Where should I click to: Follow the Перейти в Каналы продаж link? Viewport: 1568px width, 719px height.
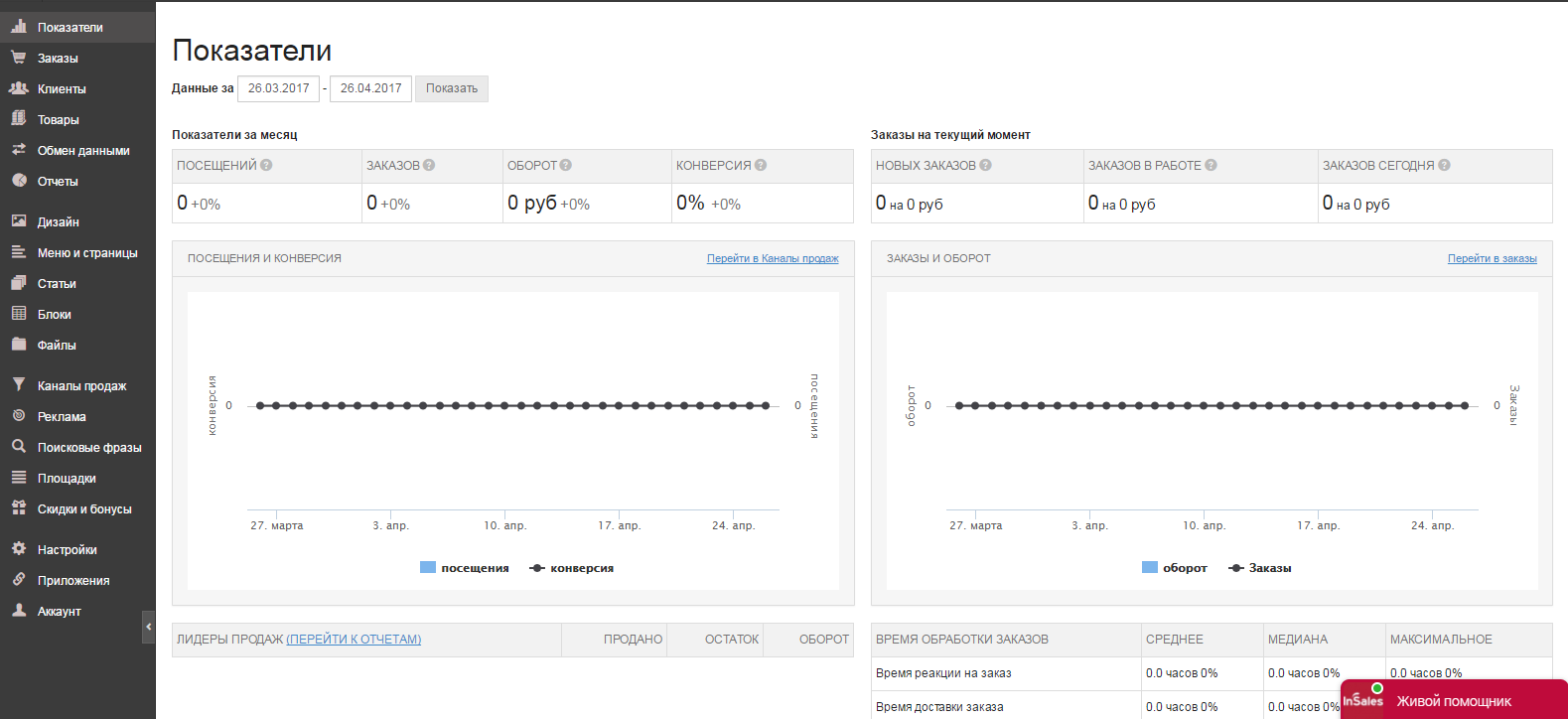[x=773, y=258]
